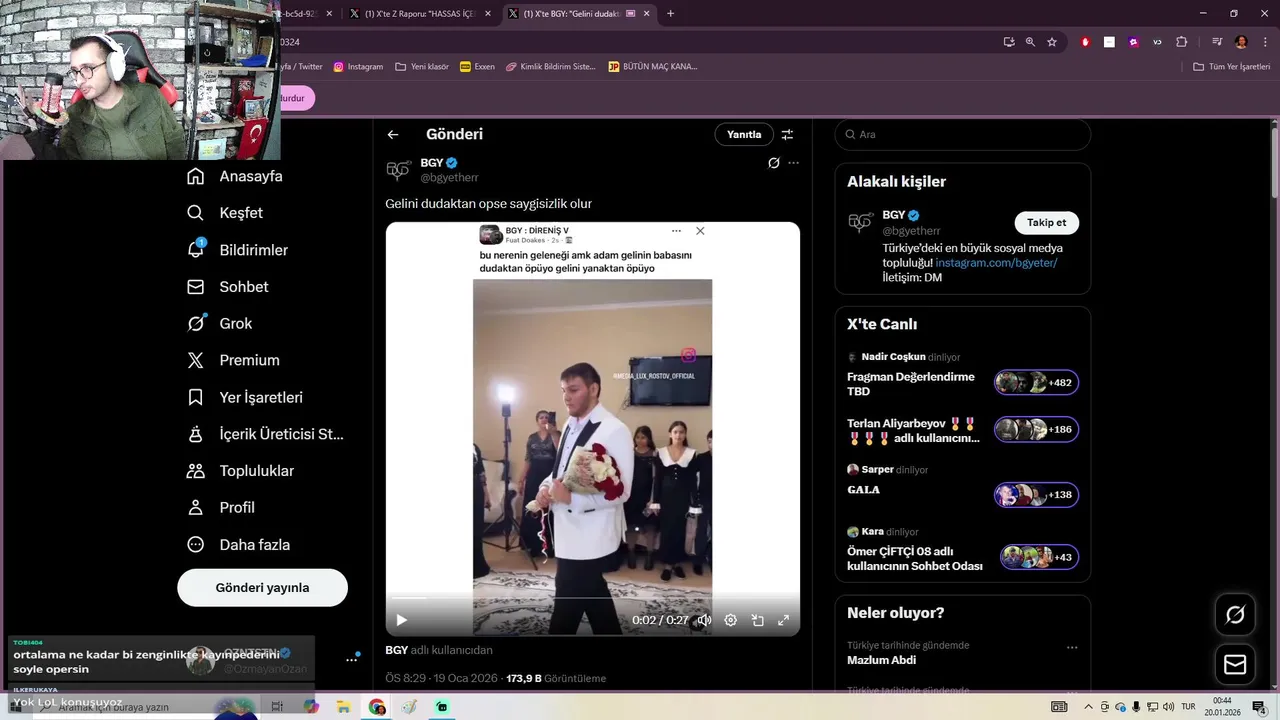Open reply sort settings icon next to Yanıtla
The image size is (1280, 720).
pyautogui.click(x=787, y=134)
